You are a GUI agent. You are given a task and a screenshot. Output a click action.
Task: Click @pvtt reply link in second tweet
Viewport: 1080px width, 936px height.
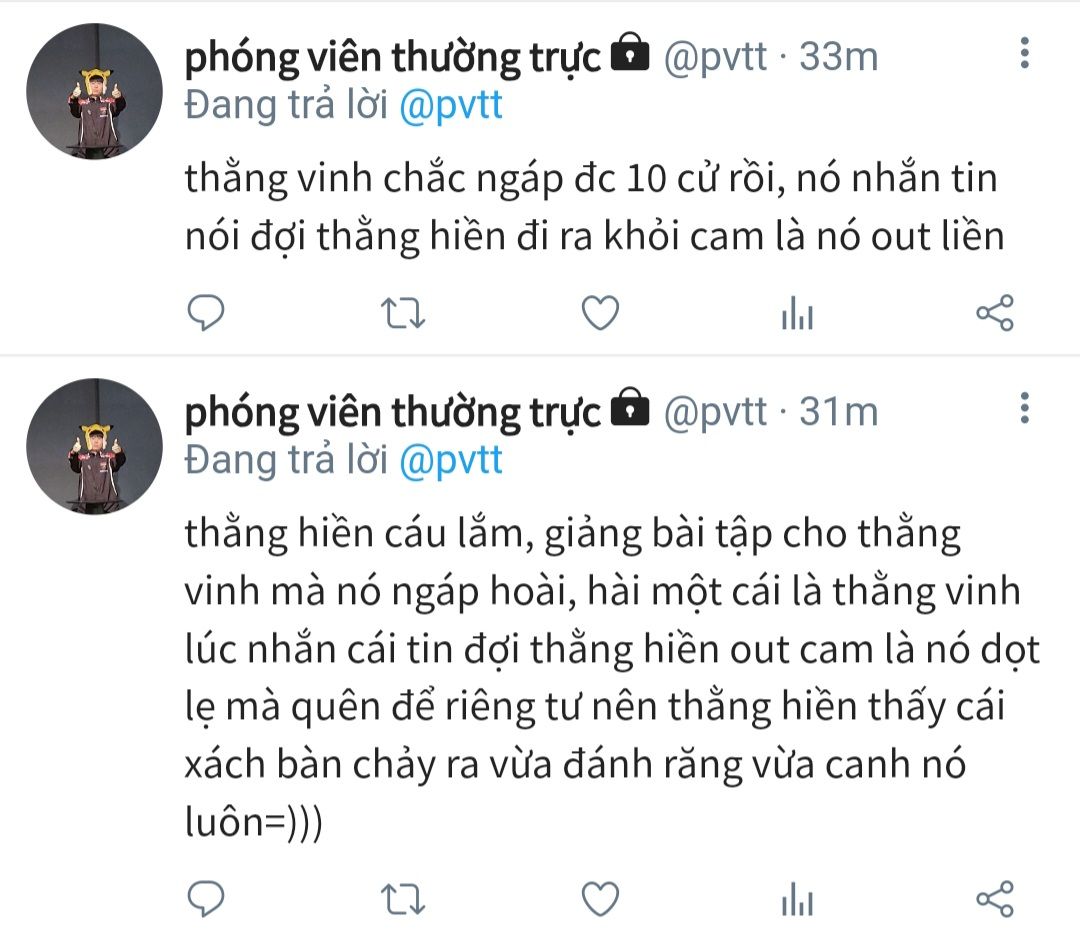click(450, 460)
